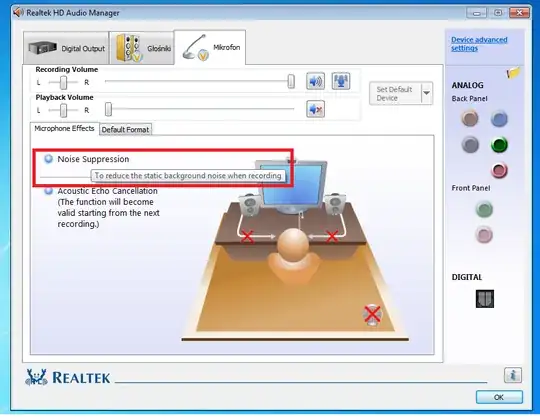540x420 pixels.
Task: Open Device advanced settings link
Action: pos(479,44)
